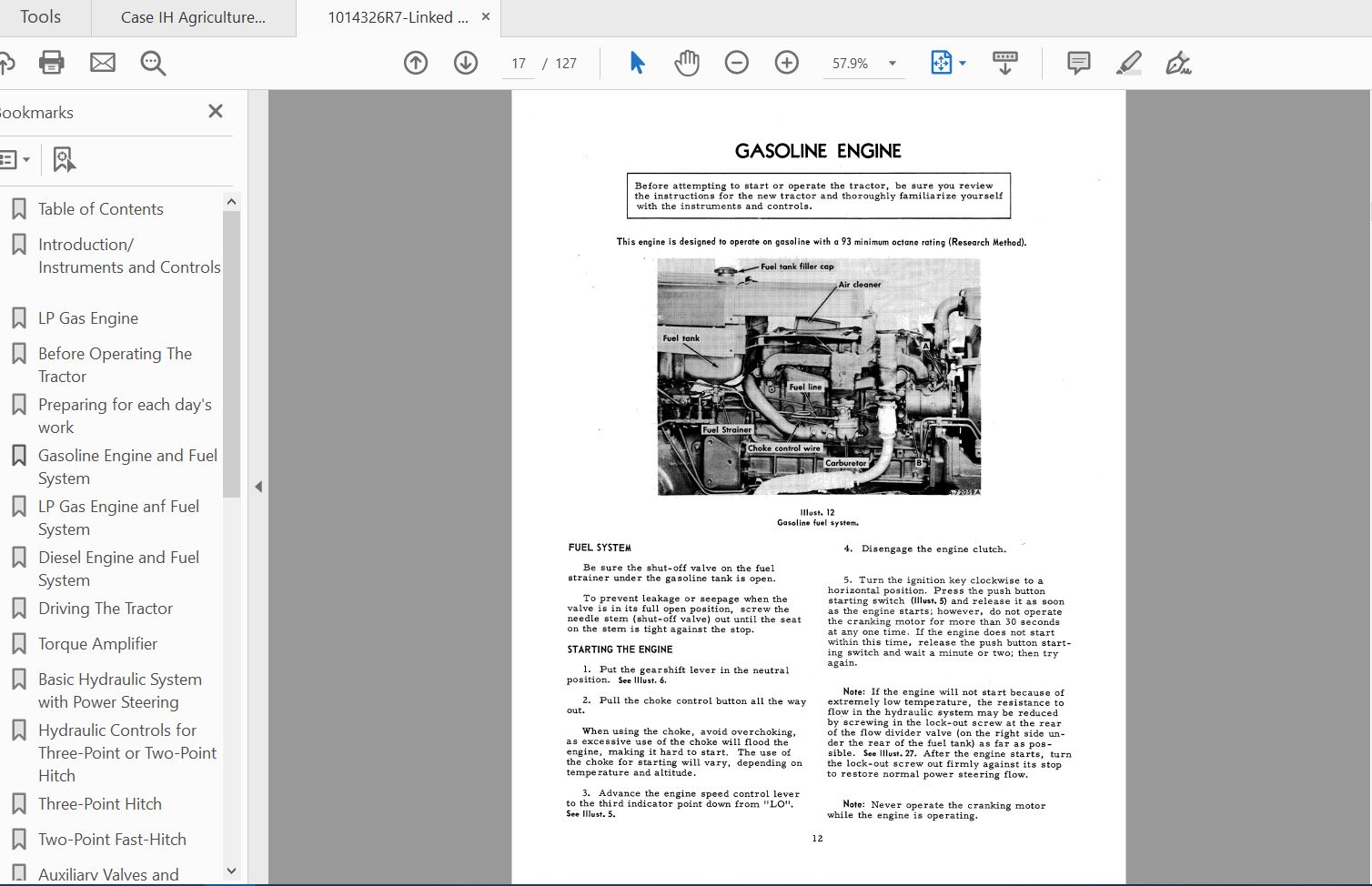Click the Two-Point Fast-Hitch bookmark icon
1372x886 pixels.
[x=18, y=840]
